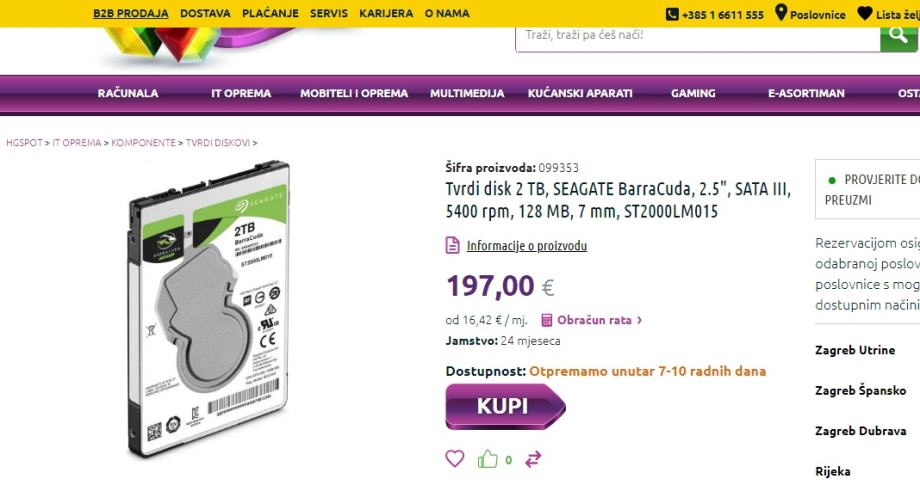Click the green search magnifier icon

pyautogui.click(x=898, y=36)
